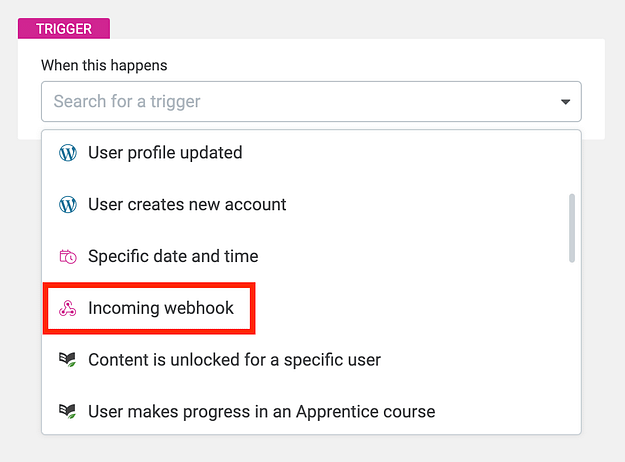Choose Content is unlocked for a specific user
This screenshot has width=625, height=462.
point(234,359)
